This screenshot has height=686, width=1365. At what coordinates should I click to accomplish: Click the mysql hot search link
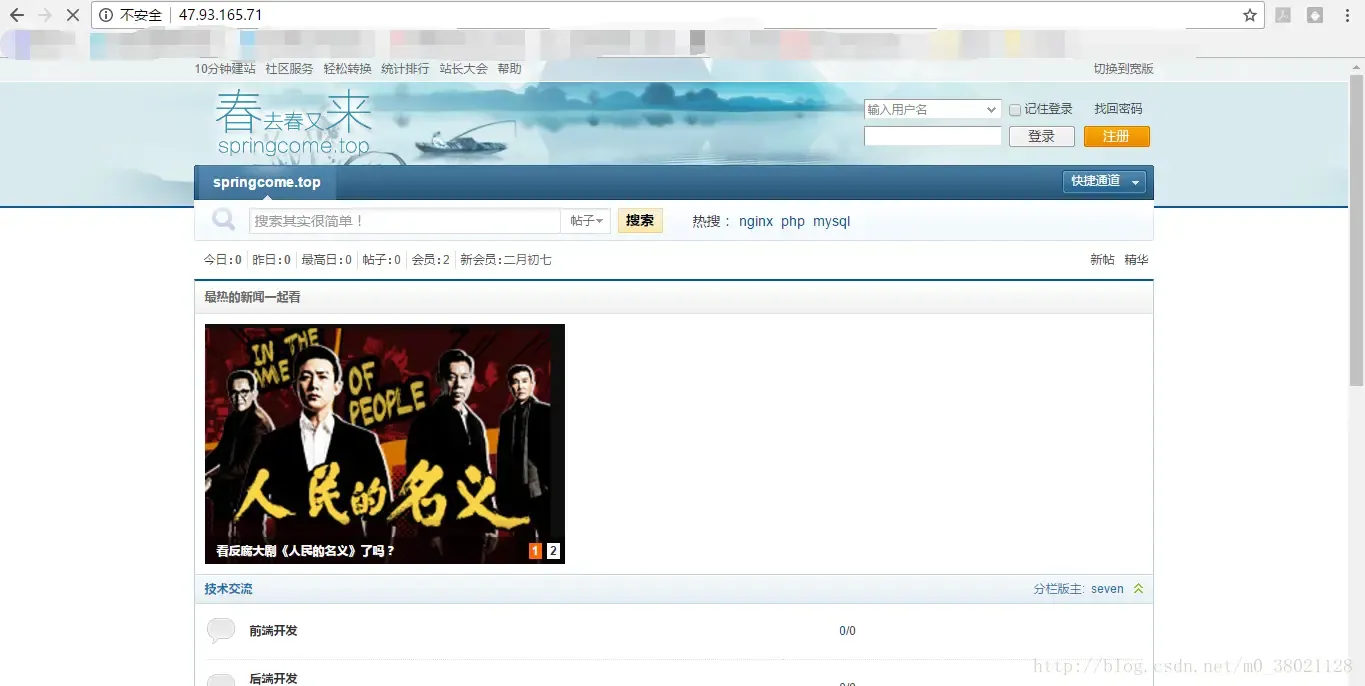pyautogui.click(x=831, y=221)
